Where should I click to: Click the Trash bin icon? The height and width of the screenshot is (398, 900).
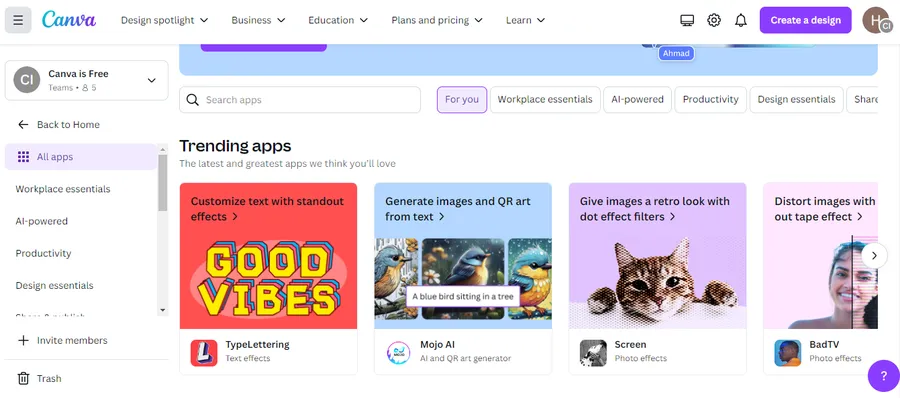point(23,378)
